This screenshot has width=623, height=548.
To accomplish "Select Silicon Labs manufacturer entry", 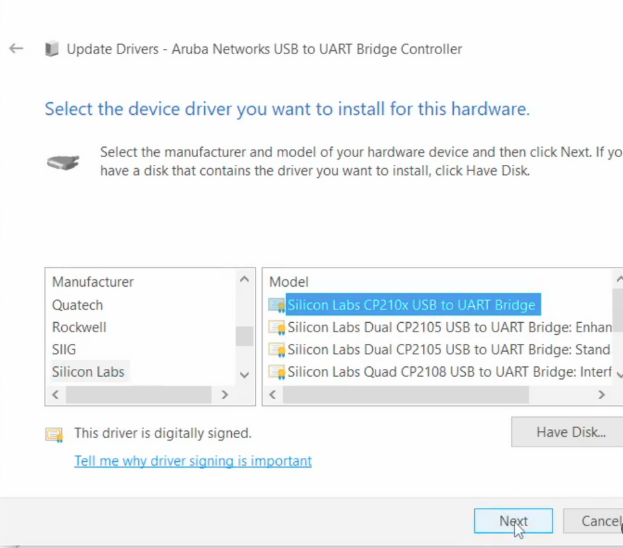I will 88,372.
